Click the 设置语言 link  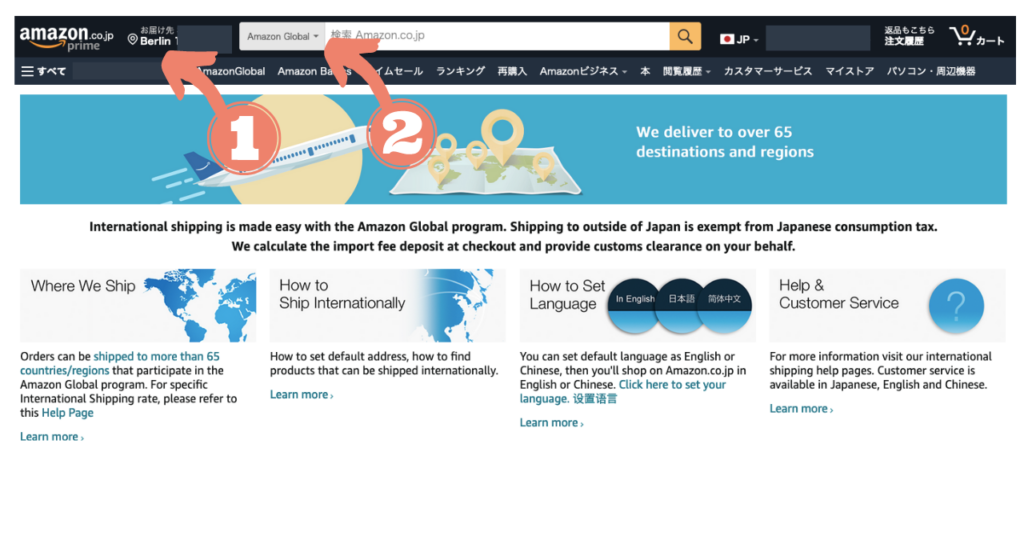pos(595,399)
